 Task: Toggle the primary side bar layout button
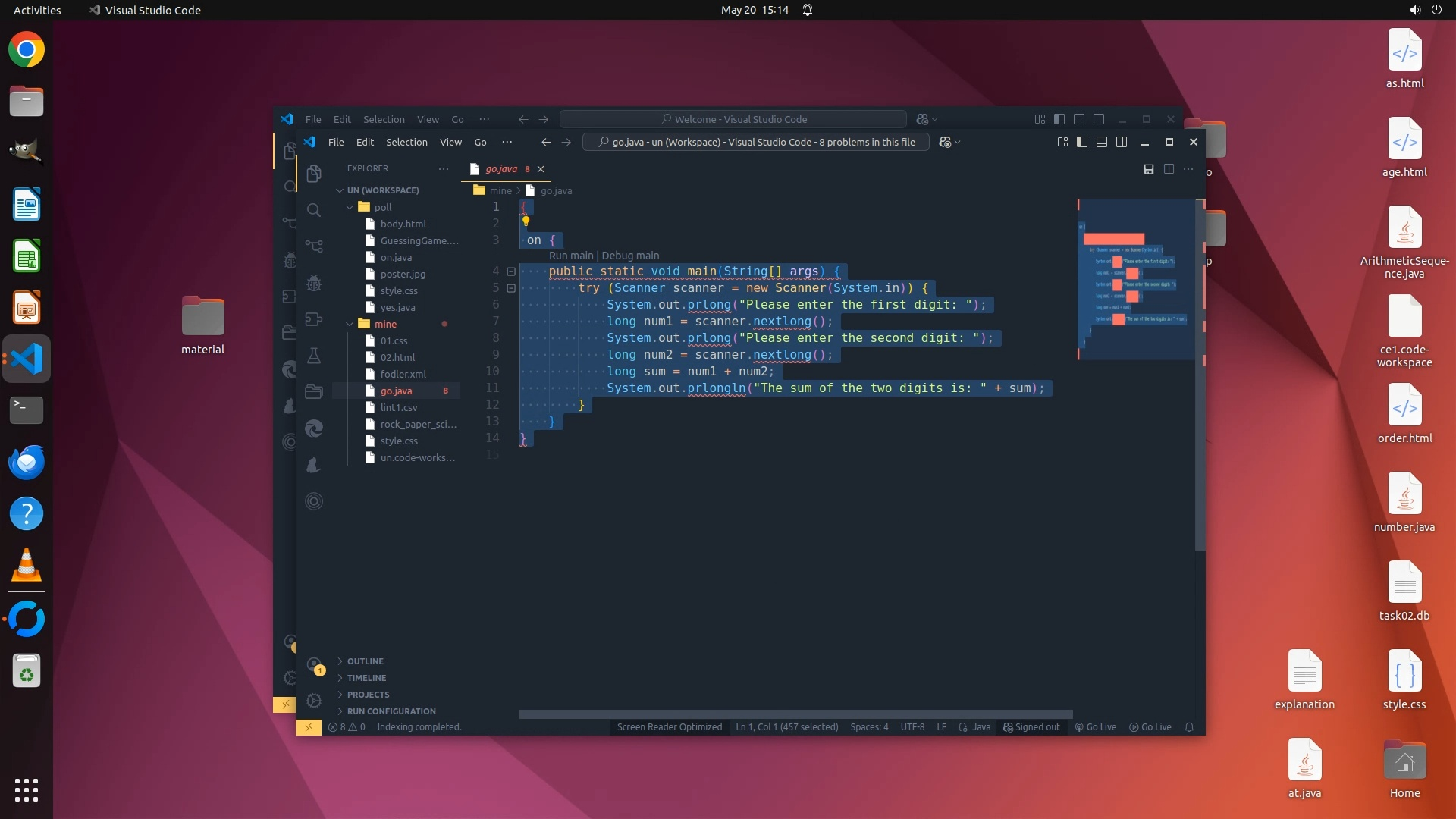1082,142
